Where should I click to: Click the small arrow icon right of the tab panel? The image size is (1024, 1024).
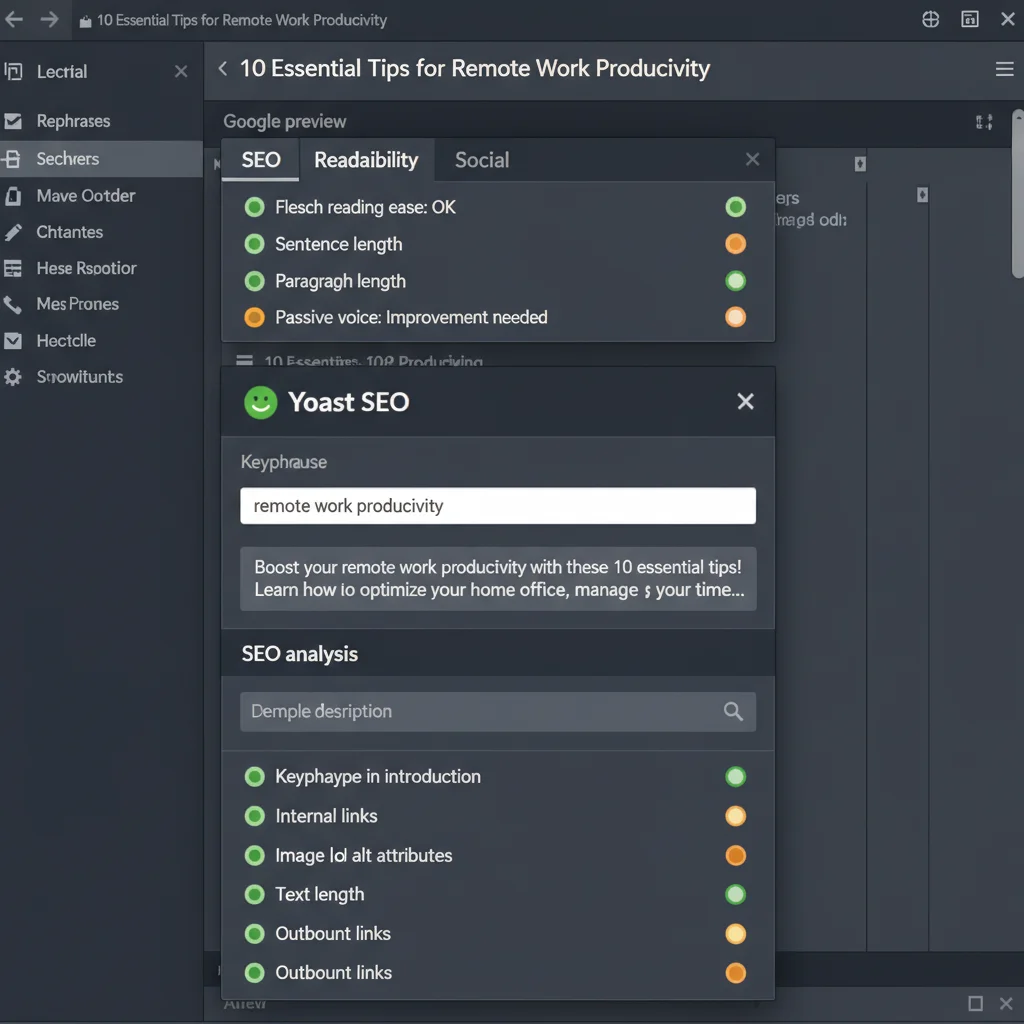pos(860,164)
